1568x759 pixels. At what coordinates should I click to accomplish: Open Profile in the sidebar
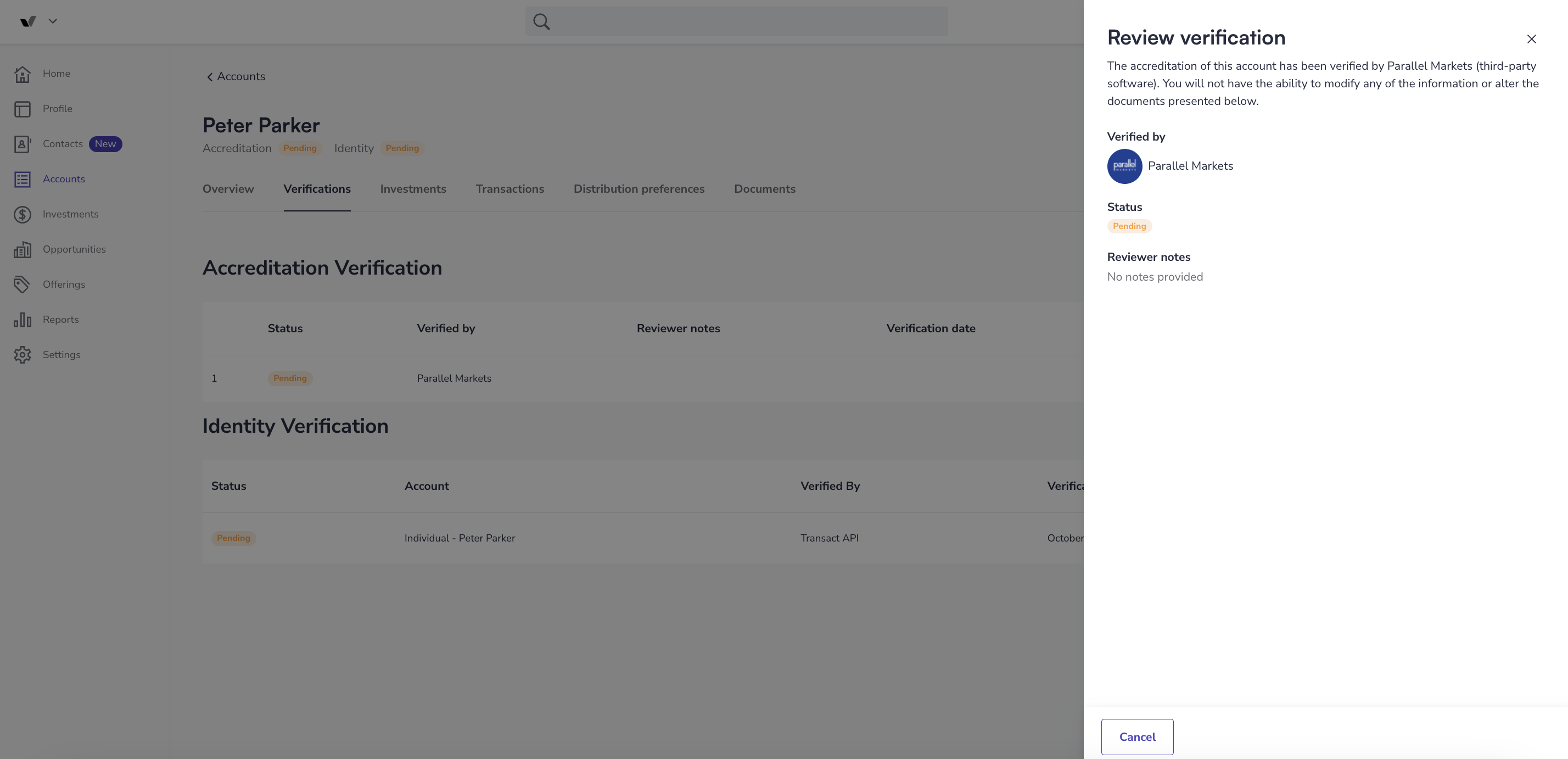(58, 109)
